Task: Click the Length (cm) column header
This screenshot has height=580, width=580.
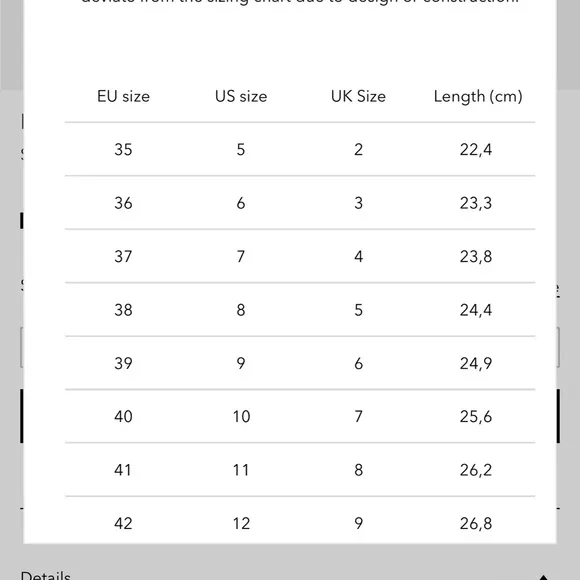Action: click(478, 97)
